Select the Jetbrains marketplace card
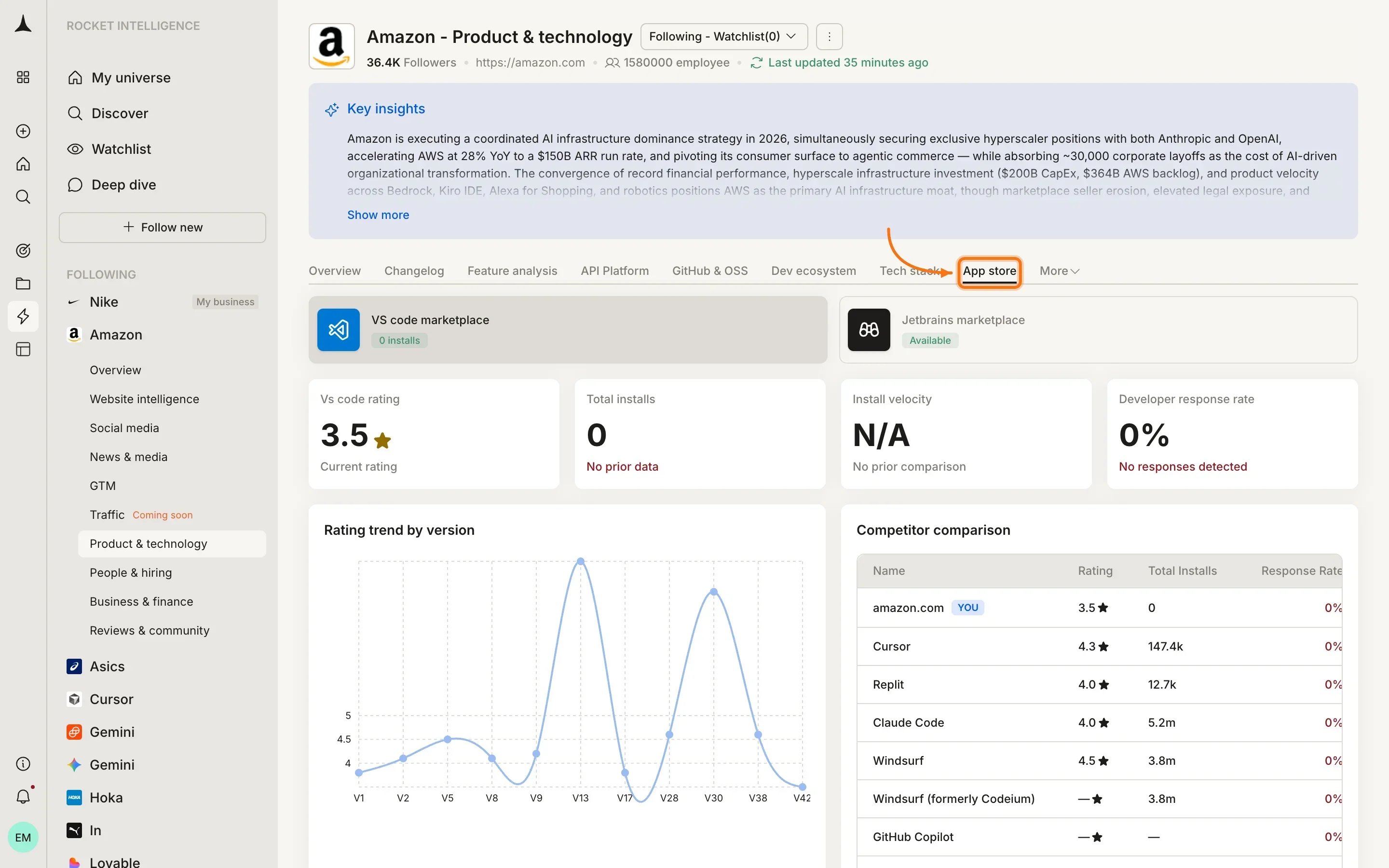 [1098, 329]
